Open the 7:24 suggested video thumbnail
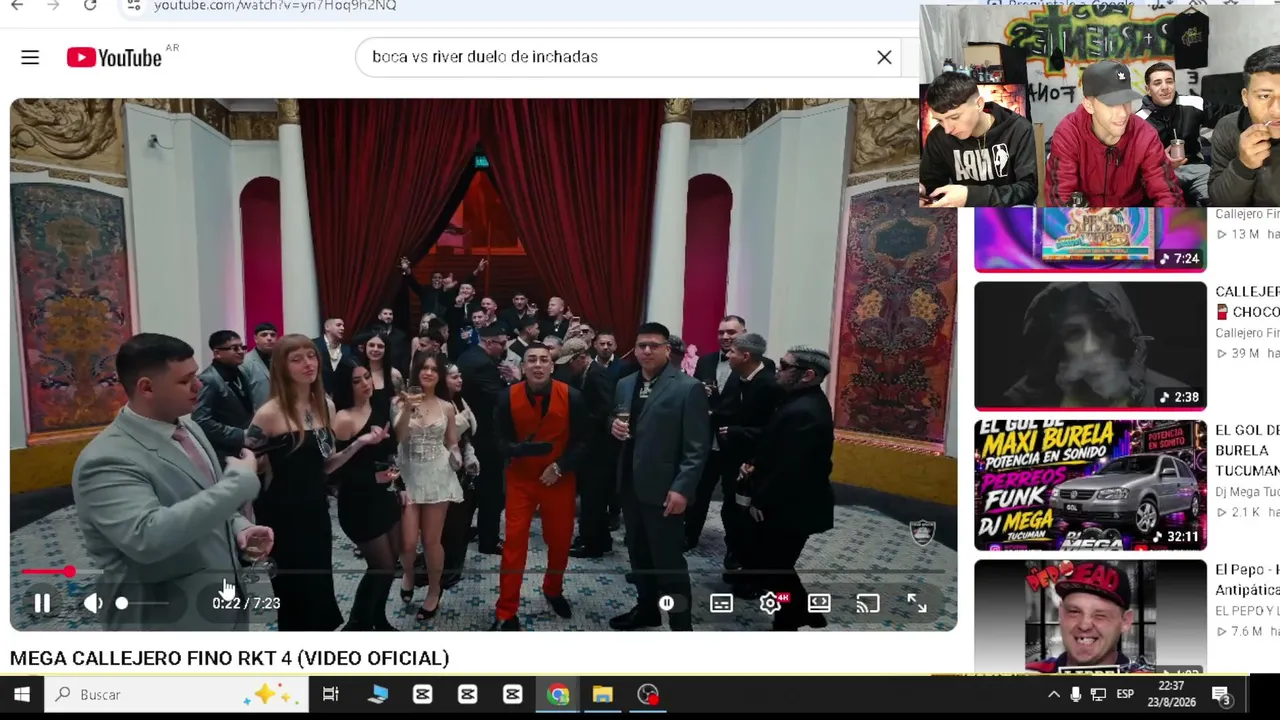This screenshot has height=720, width=1280. click(1090, 240)
